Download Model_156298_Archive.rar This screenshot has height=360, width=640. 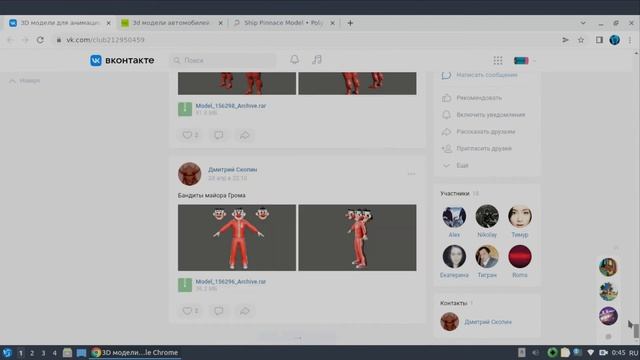[x=231, y=106]
